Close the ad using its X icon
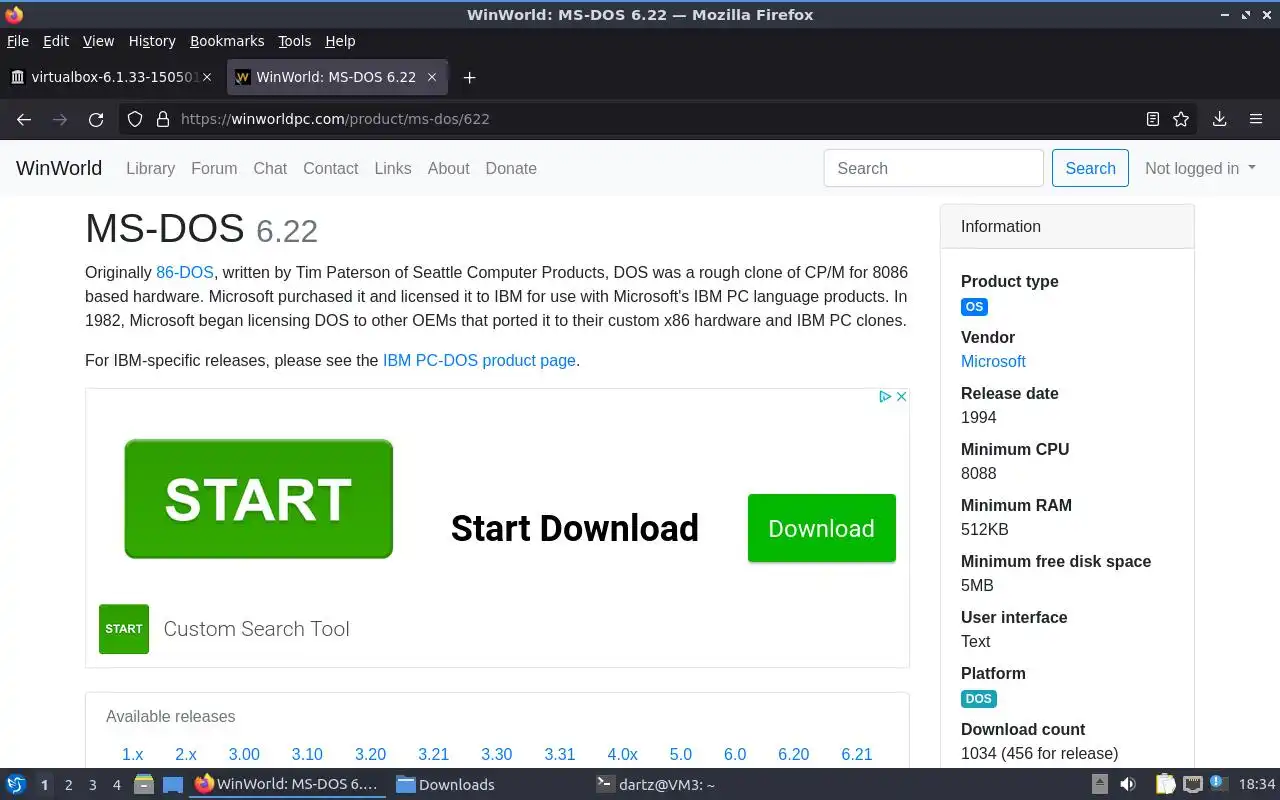The image size is (1280, 800). point(901,396)
